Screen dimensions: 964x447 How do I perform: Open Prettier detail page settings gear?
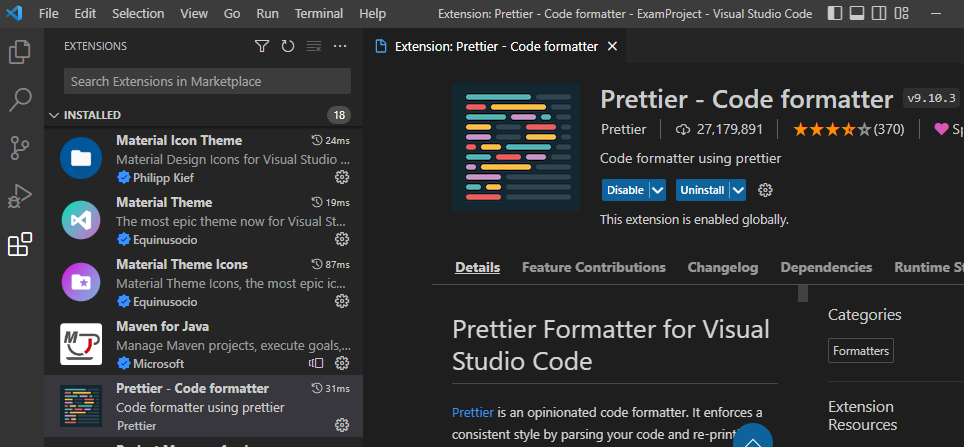point(765,190)
